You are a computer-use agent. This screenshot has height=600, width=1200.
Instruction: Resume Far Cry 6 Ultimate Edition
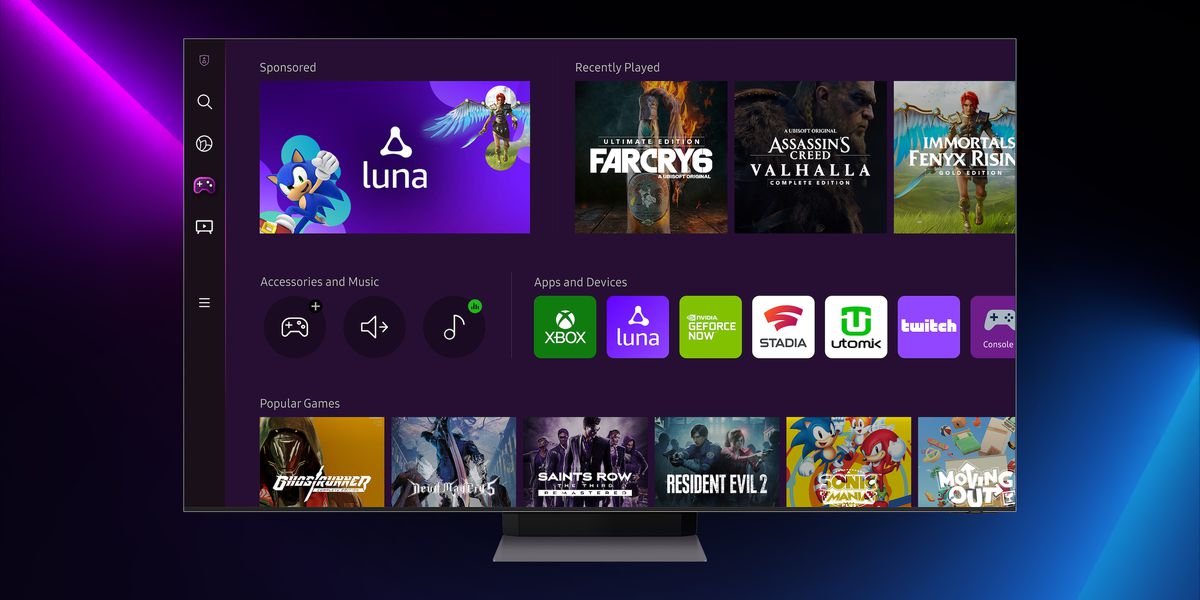(x=651, y=157)
